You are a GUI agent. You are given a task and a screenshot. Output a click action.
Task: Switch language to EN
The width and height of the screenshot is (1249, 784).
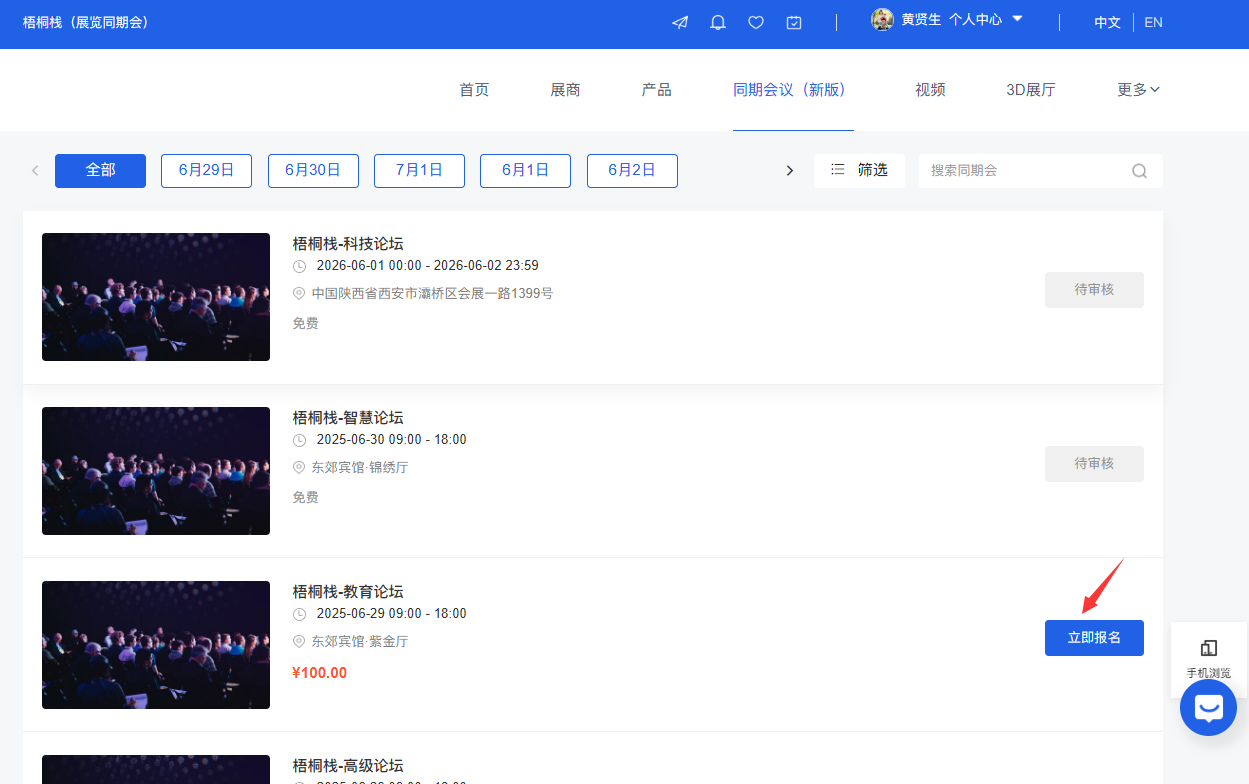1153,22
